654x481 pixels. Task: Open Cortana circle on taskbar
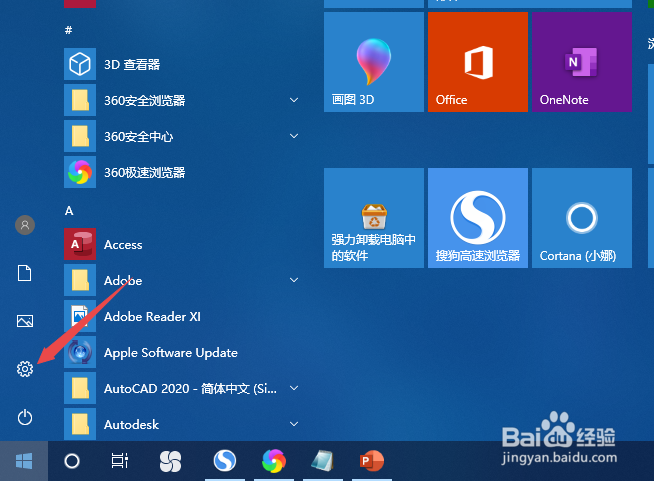(72, 461)
